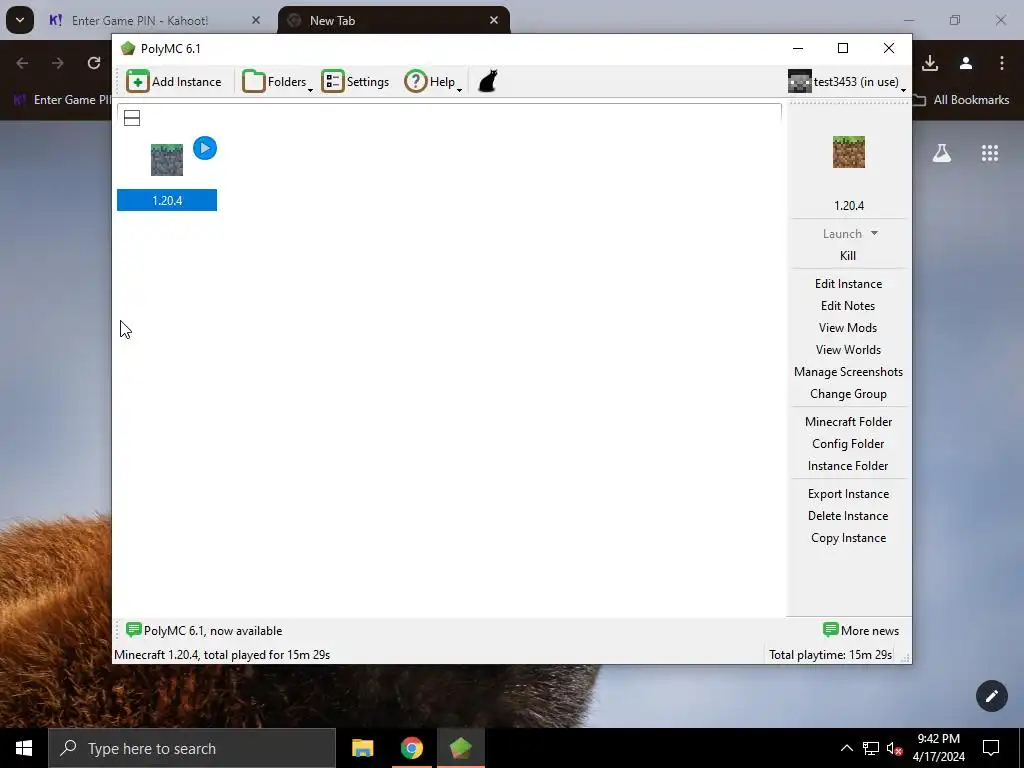This screenshot has height=768, width=1024.
Task: Open the Config Folder
Action: 848,444
